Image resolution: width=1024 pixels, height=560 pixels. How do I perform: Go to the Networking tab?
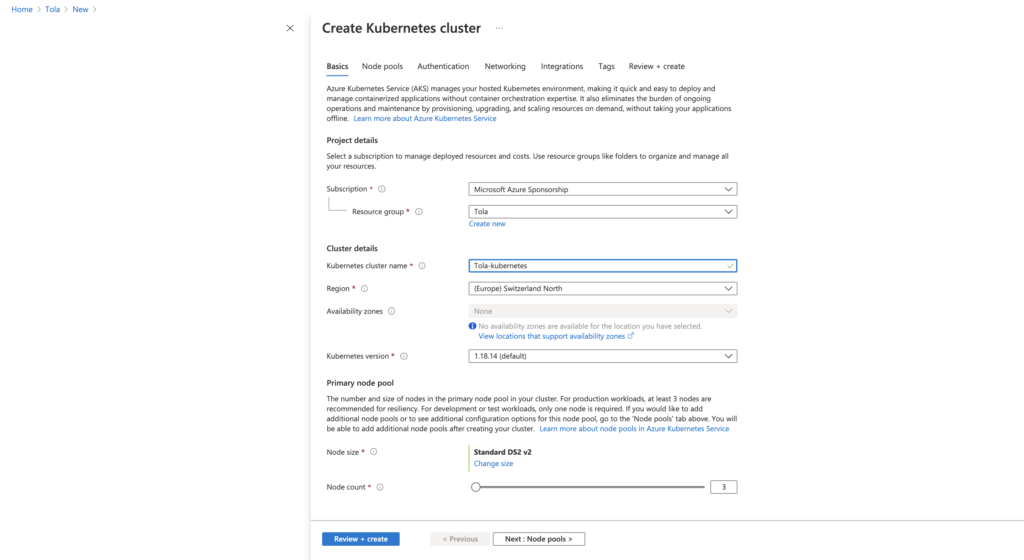[x=505, y=67]
